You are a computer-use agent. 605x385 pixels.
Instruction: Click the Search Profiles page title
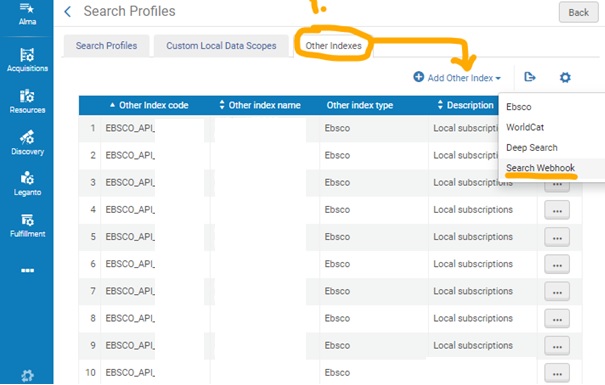click(x=129, y=11)
